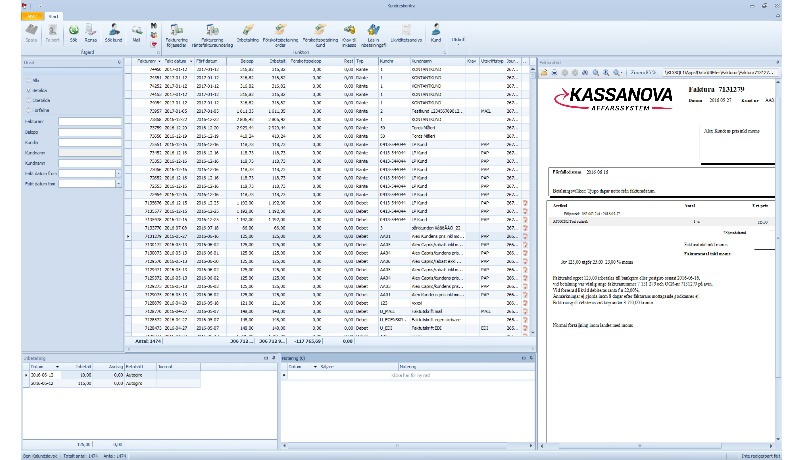Click the Fakturanr column sort arrow
Image resolution: width=800 pixels, height=460 pixels.
[x=159, y=61]
